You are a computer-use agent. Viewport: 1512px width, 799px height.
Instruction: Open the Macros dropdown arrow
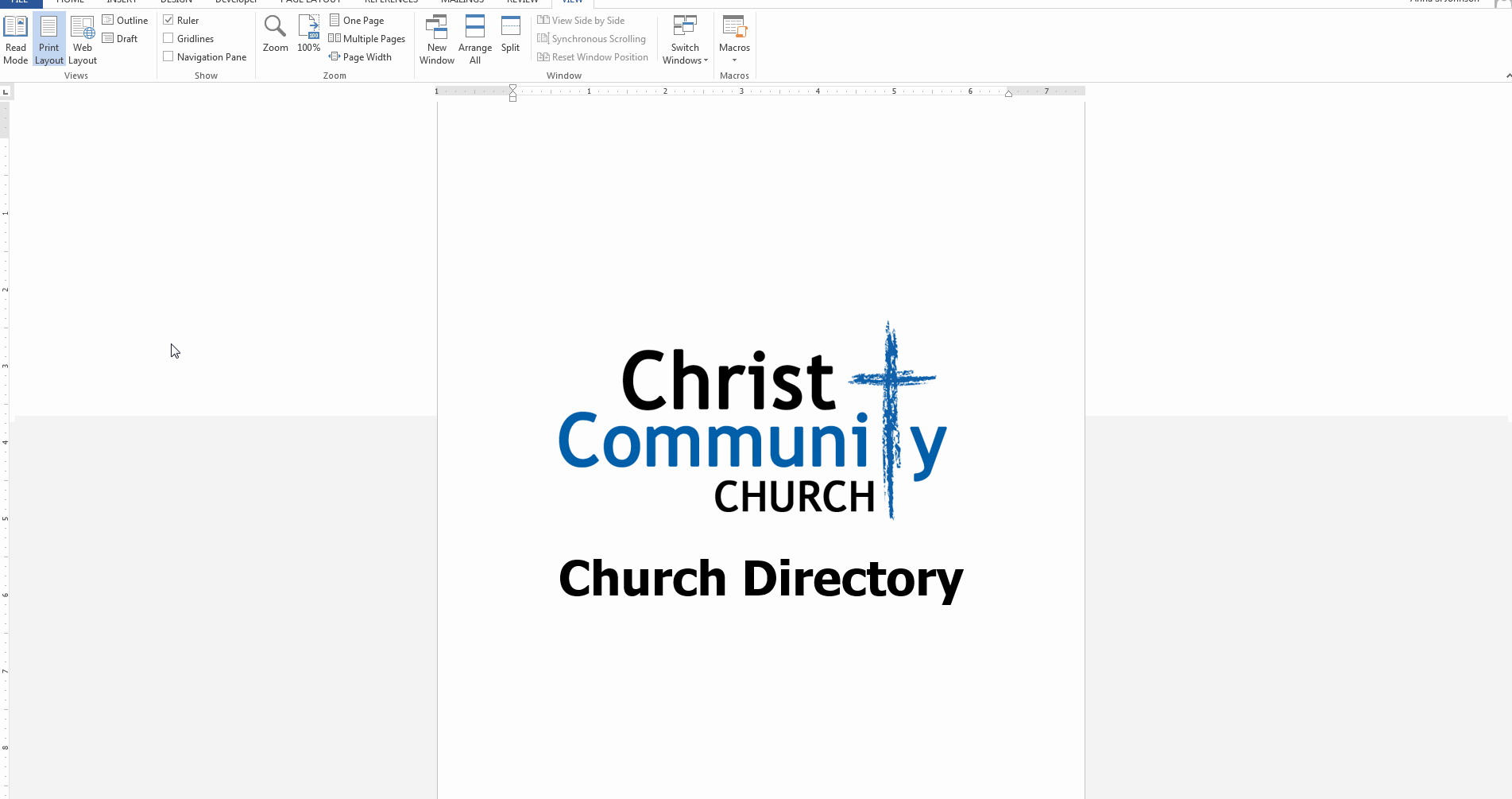734,60
